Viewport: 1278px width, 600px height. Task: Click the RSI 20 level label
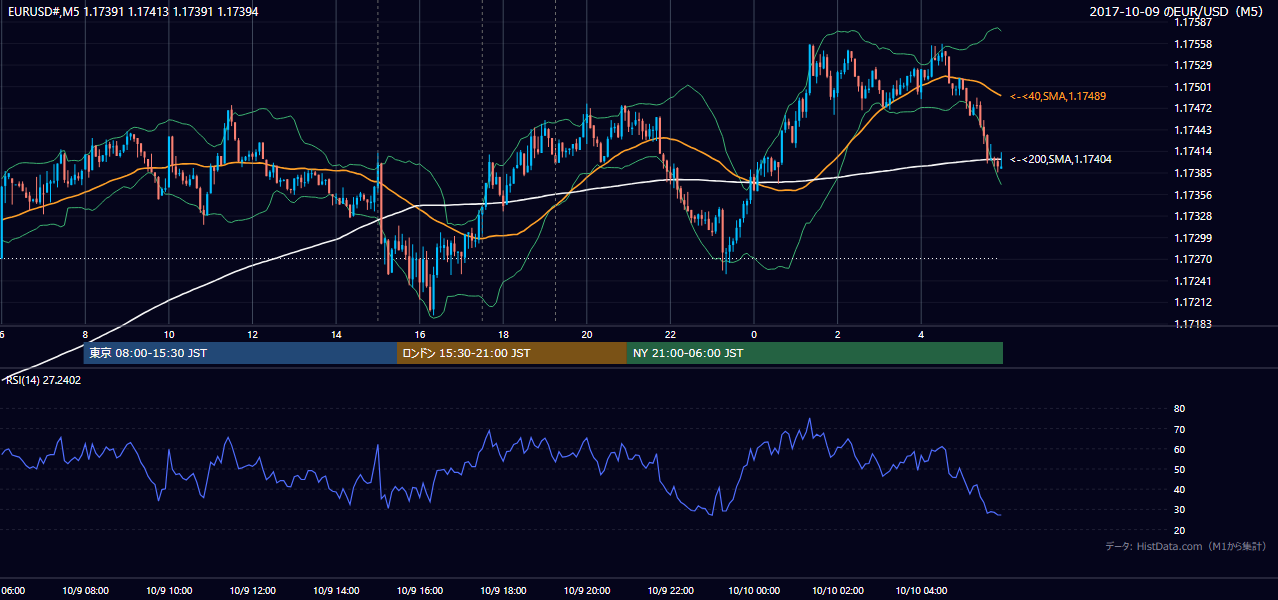[1179, 530]
